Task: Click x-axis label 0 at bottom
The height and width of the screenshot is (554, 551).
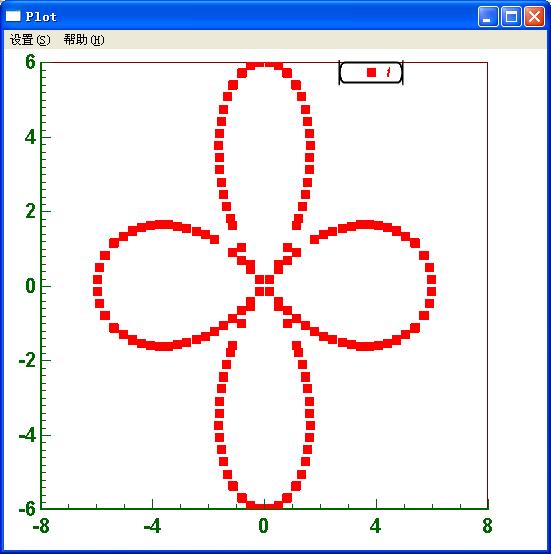Action: tap(263, 526)
